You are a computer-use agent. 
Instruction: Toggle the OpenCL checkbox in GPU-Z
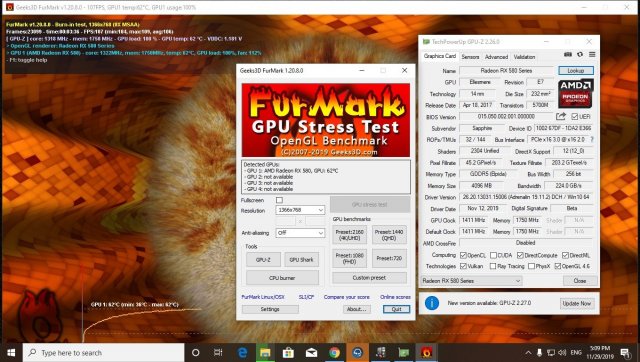click(463, 255)
